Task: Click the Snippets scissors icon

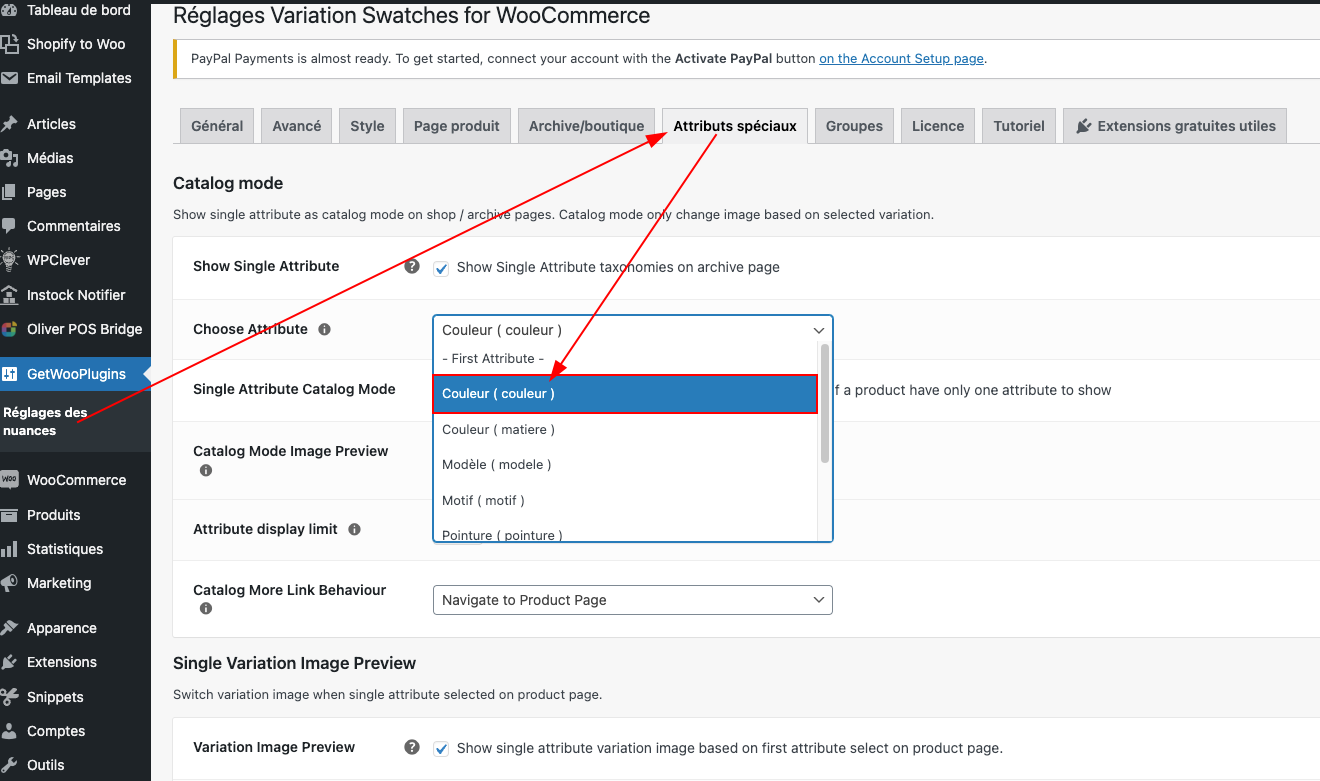Action: [9, 697]
